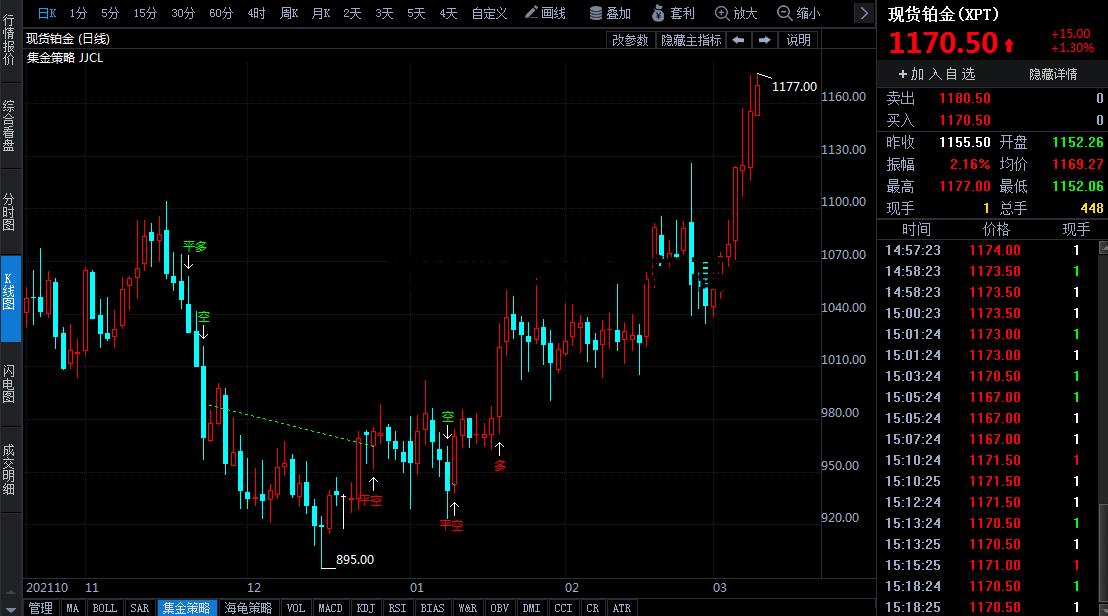Click 加入自选 to add to watchlist
The image size is (1108, 616).
click(x=937, y=74)
